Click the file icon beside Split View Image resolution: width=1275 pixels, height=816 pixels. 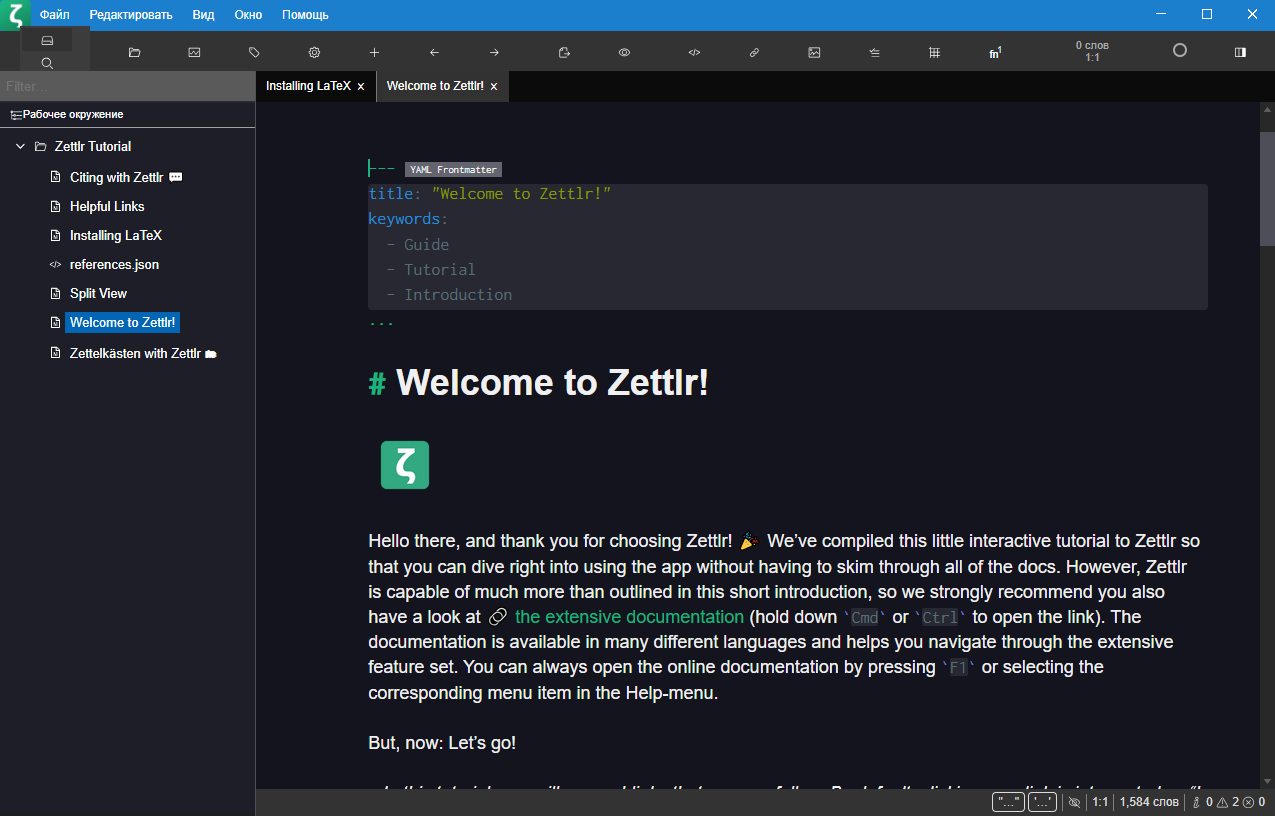[x=56, y=294]
